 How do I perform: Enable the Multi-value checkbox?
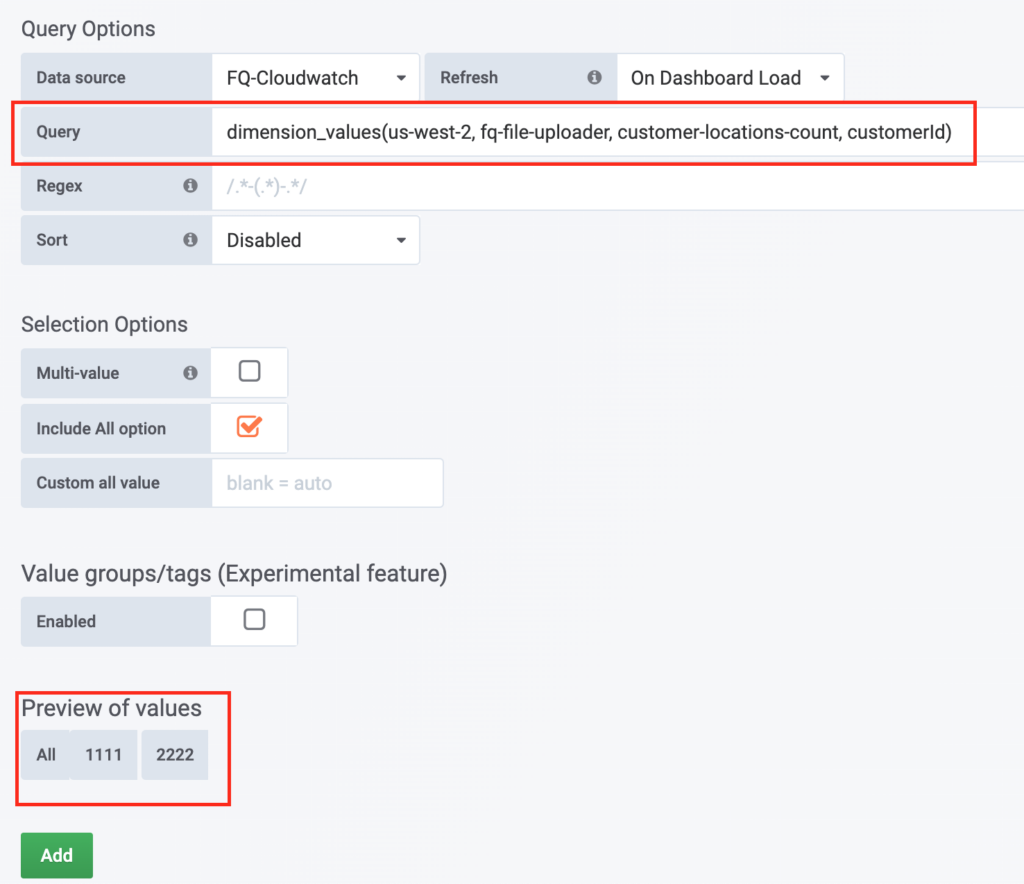249,371
